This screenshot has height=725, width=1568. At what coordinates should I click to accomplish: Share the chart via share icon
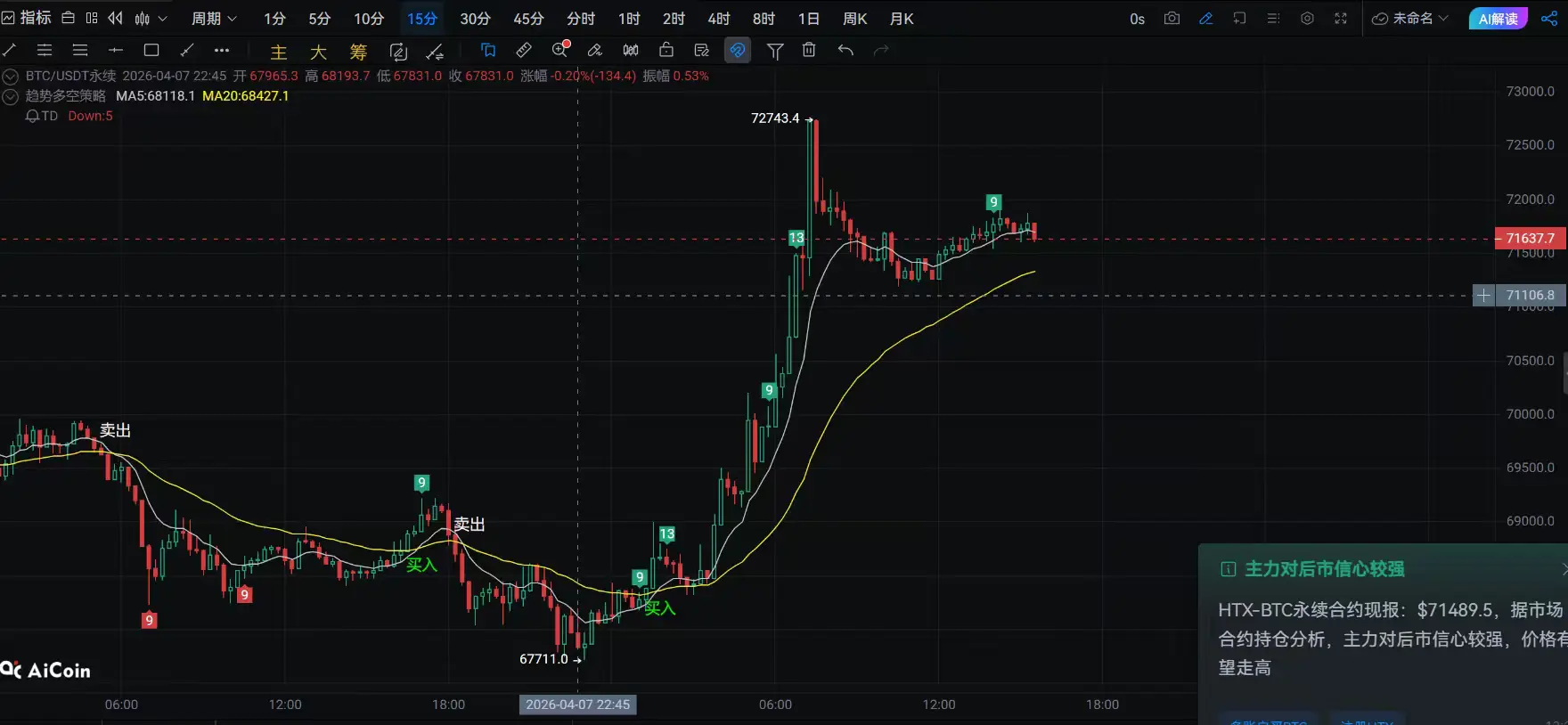(x=1549, y=18)
